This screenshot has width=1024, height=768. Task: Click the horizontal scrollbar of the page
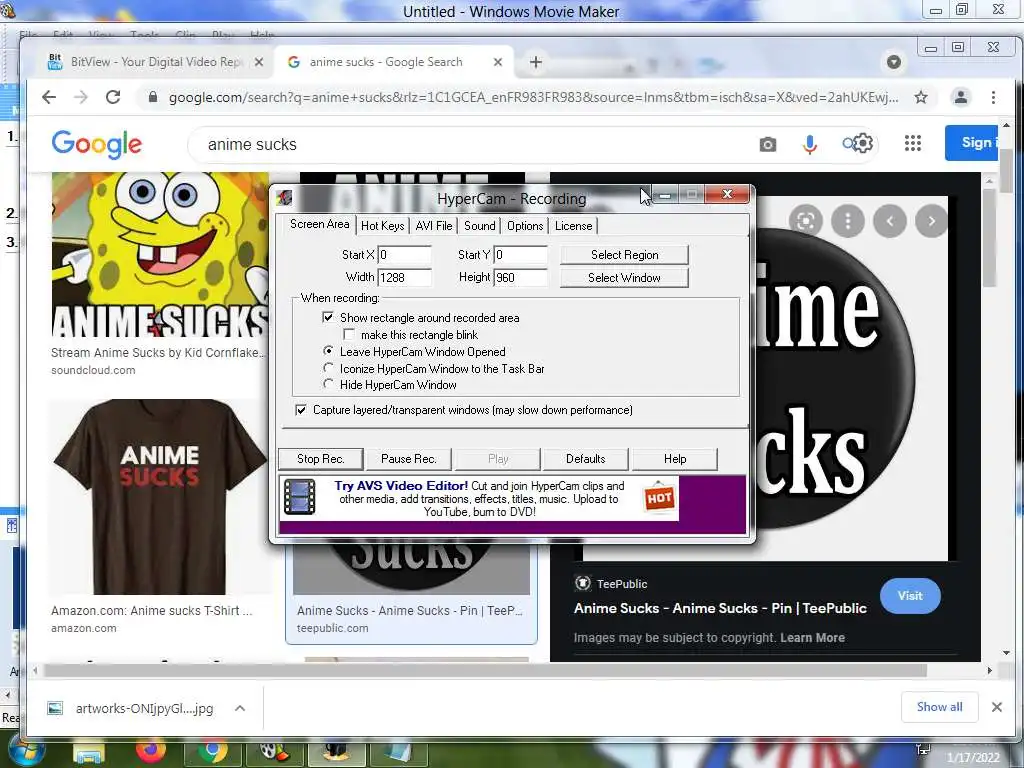(485, 671)
